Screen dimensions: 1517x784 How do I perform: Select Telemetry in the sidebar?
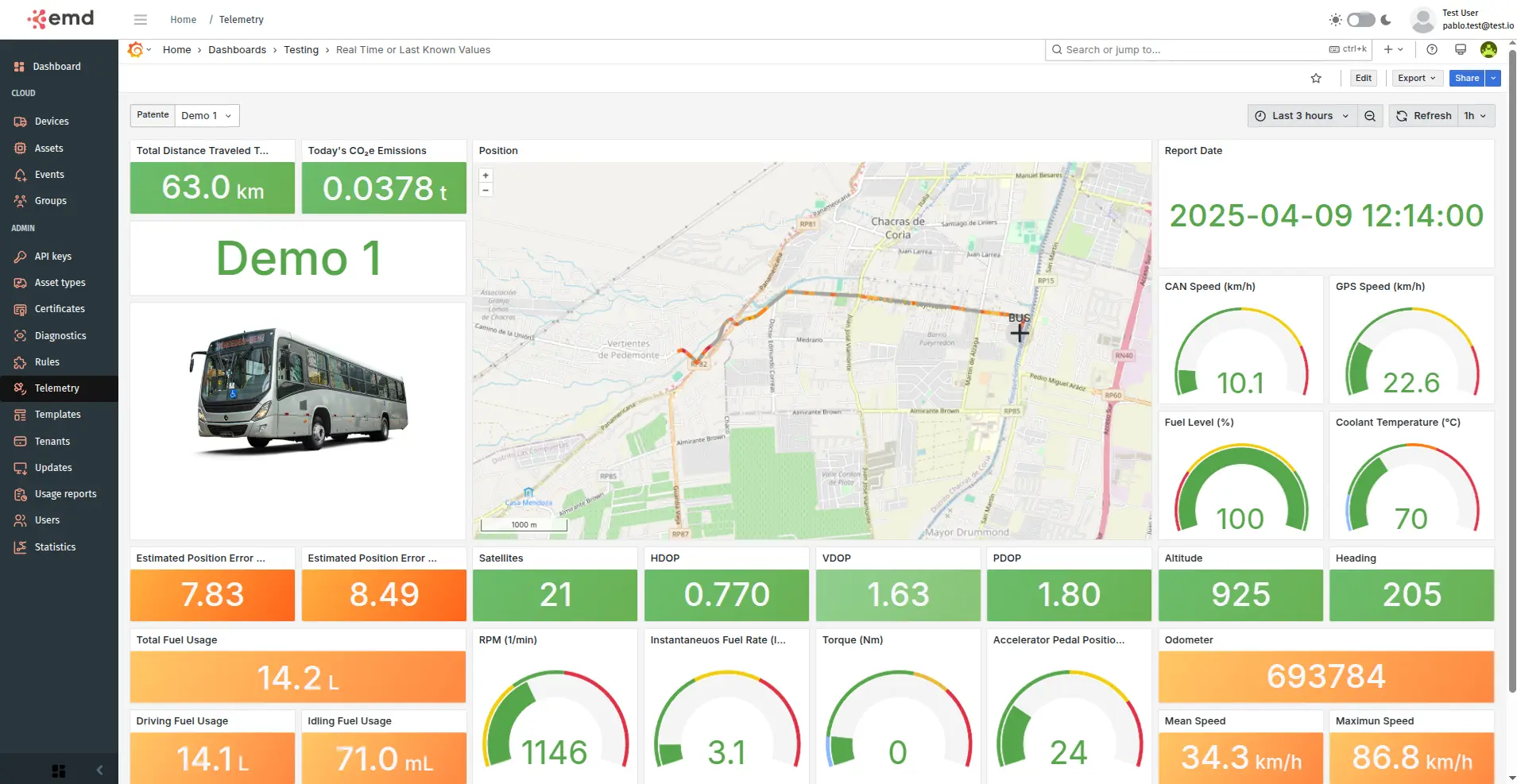59,388
